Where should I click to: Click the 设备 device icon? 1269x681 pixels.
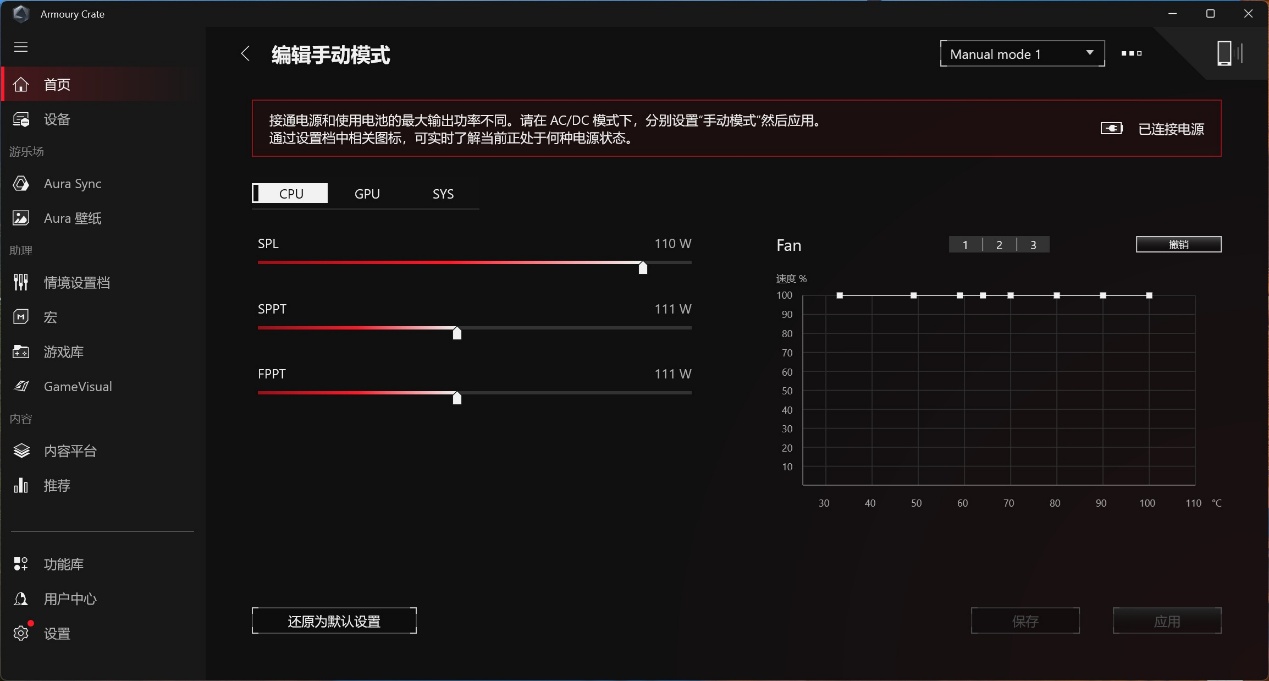pos(21,119)
